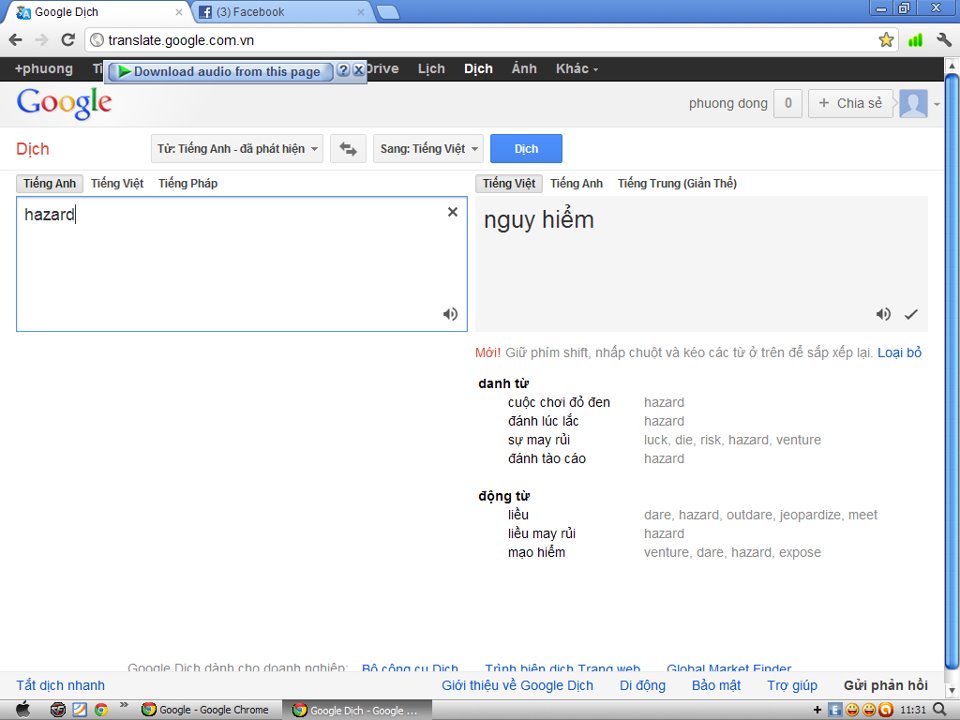Viewport: 960px width, 720px height.
Task: Select the translation đánh tào cáo
Action: click(547, 459)
